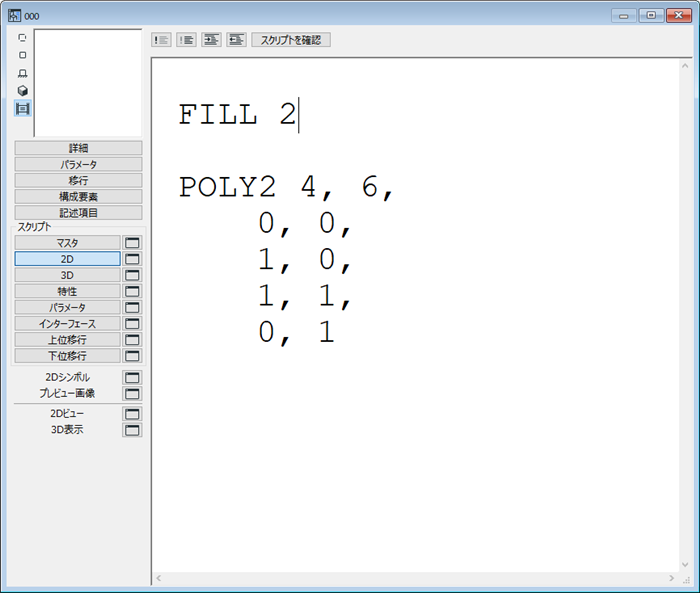Switch to the マスタ script
The height and width of the screenshot is (593, 700).
click(x=67, y=243)
